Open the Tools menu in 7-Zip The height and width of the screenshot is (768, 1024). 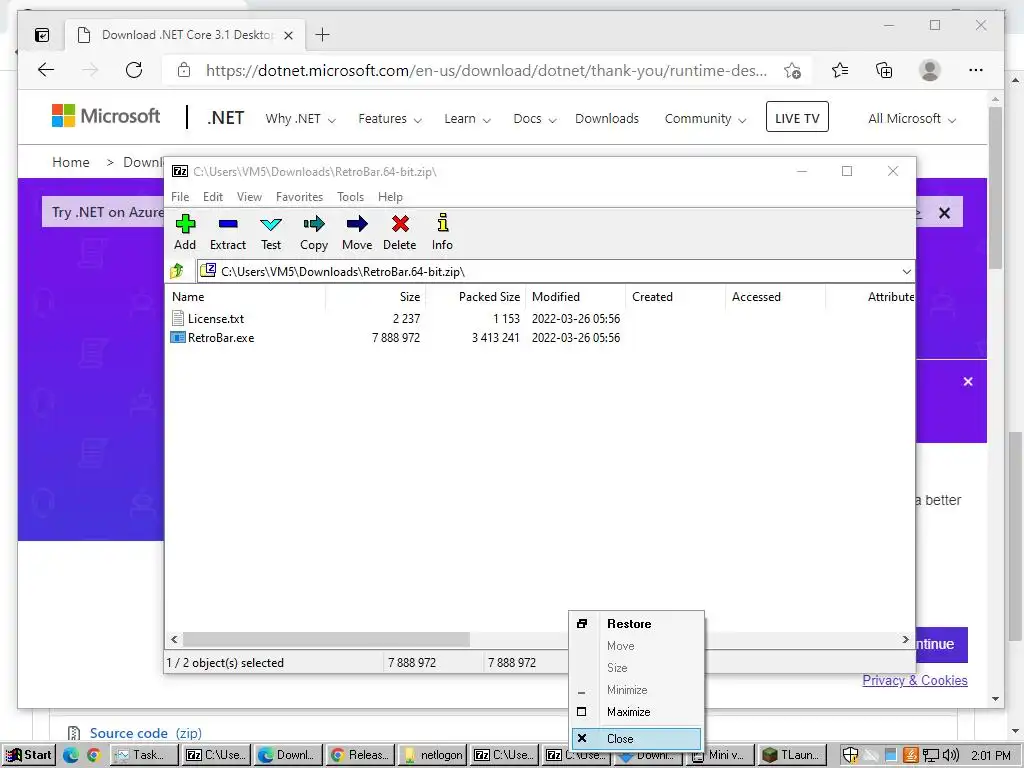pyautogui.click(x=350, y=197)
